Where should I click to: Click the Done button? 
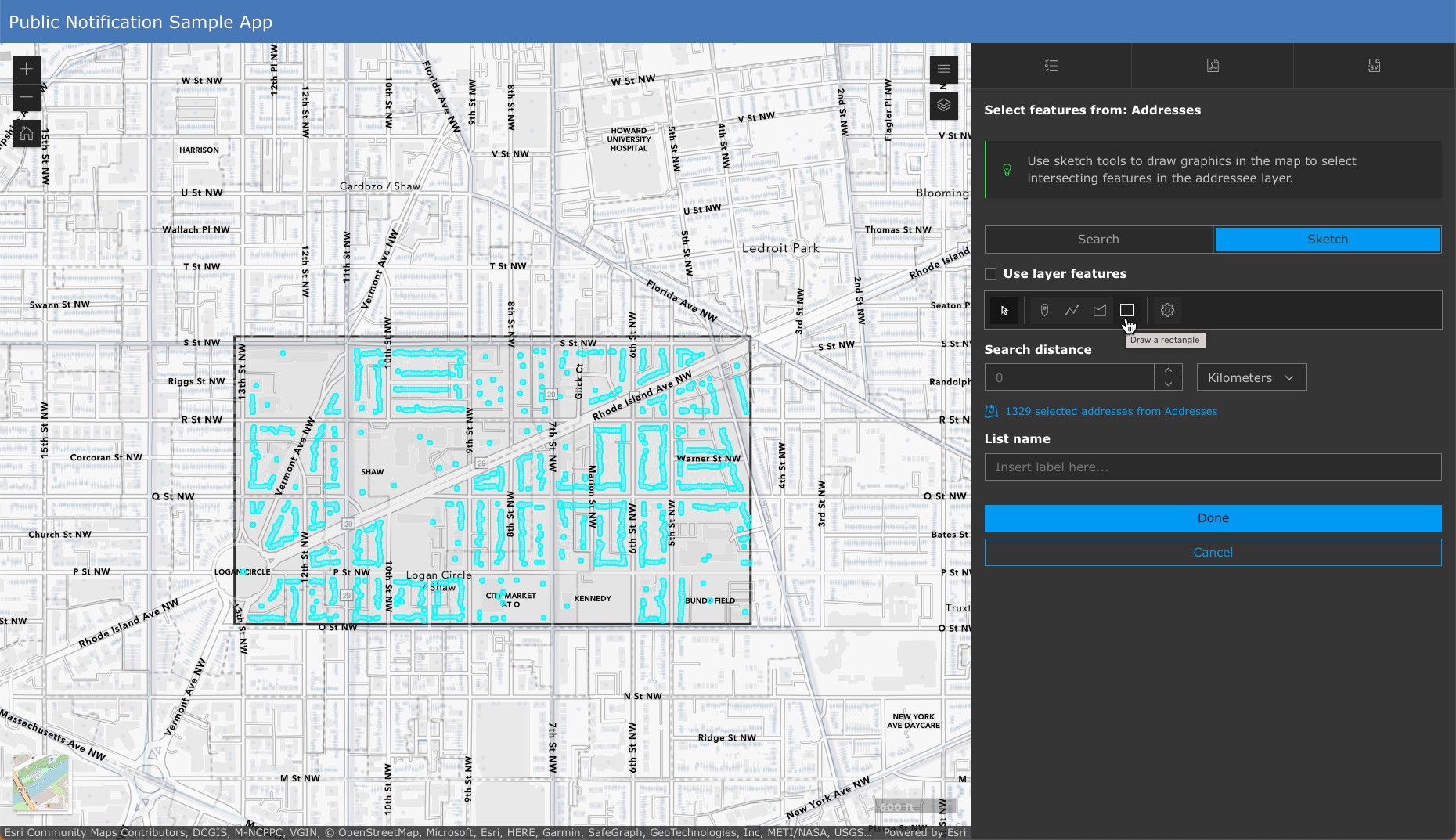[1213, 517]
